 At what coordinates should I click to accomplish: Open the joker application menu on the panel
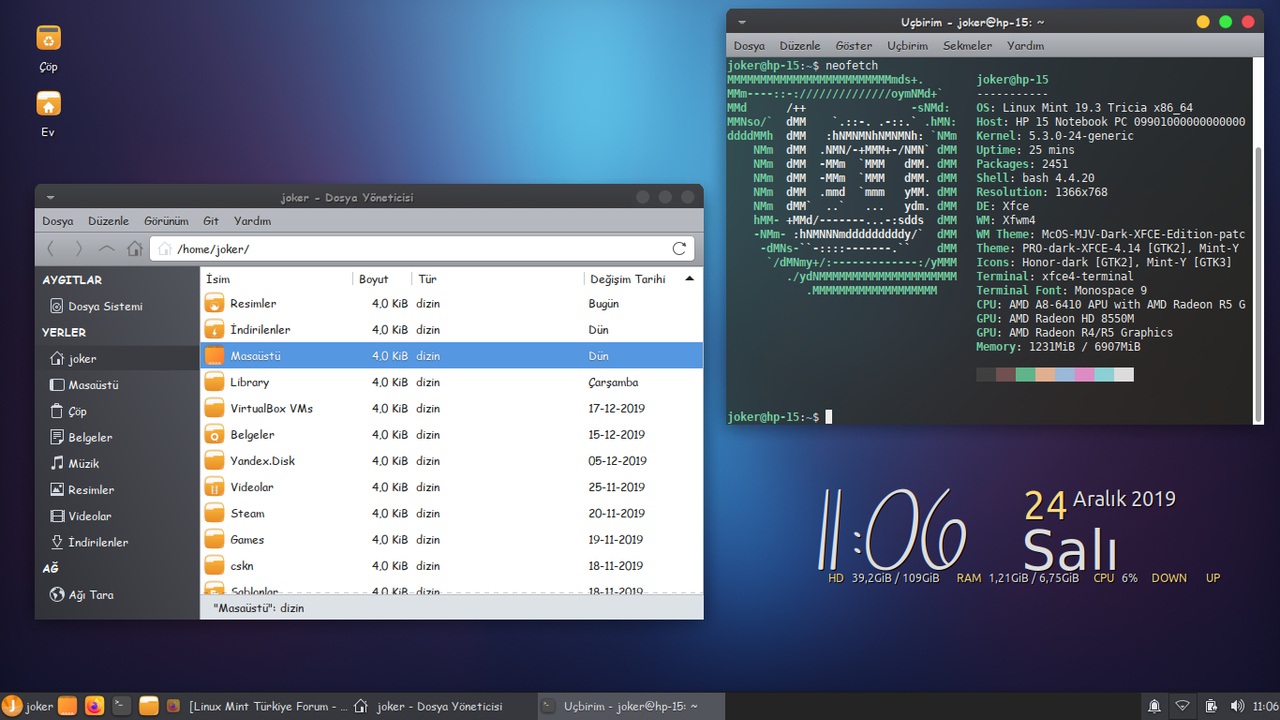tap(28, 706)
